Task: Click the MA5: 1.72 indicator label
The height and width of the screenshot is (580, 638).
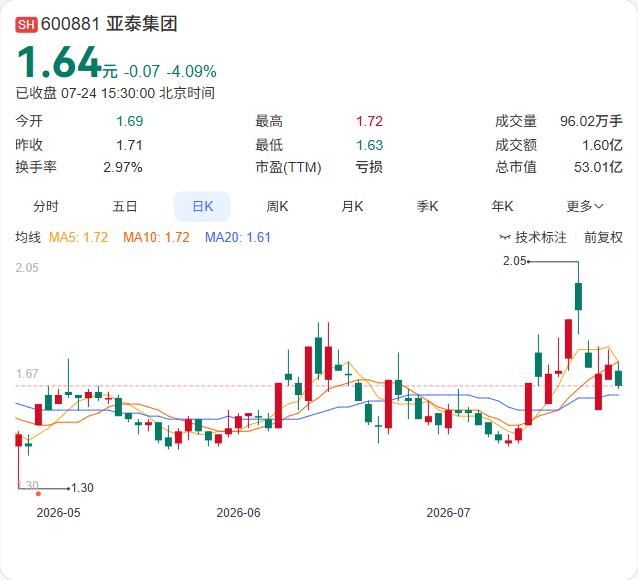Action: pos(79,237)
